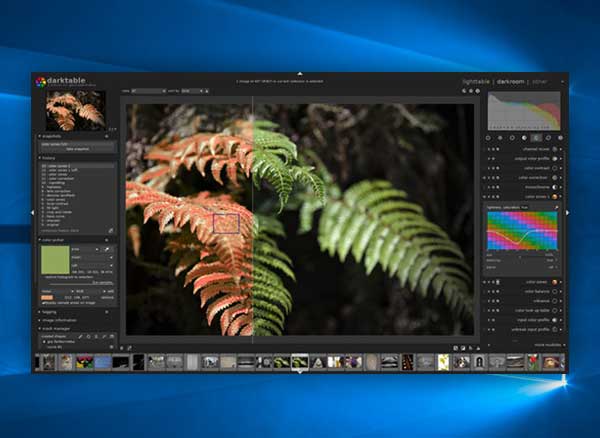Switch to the basic modules group
The width and height of the screenshot is (600, 438).
512,138
